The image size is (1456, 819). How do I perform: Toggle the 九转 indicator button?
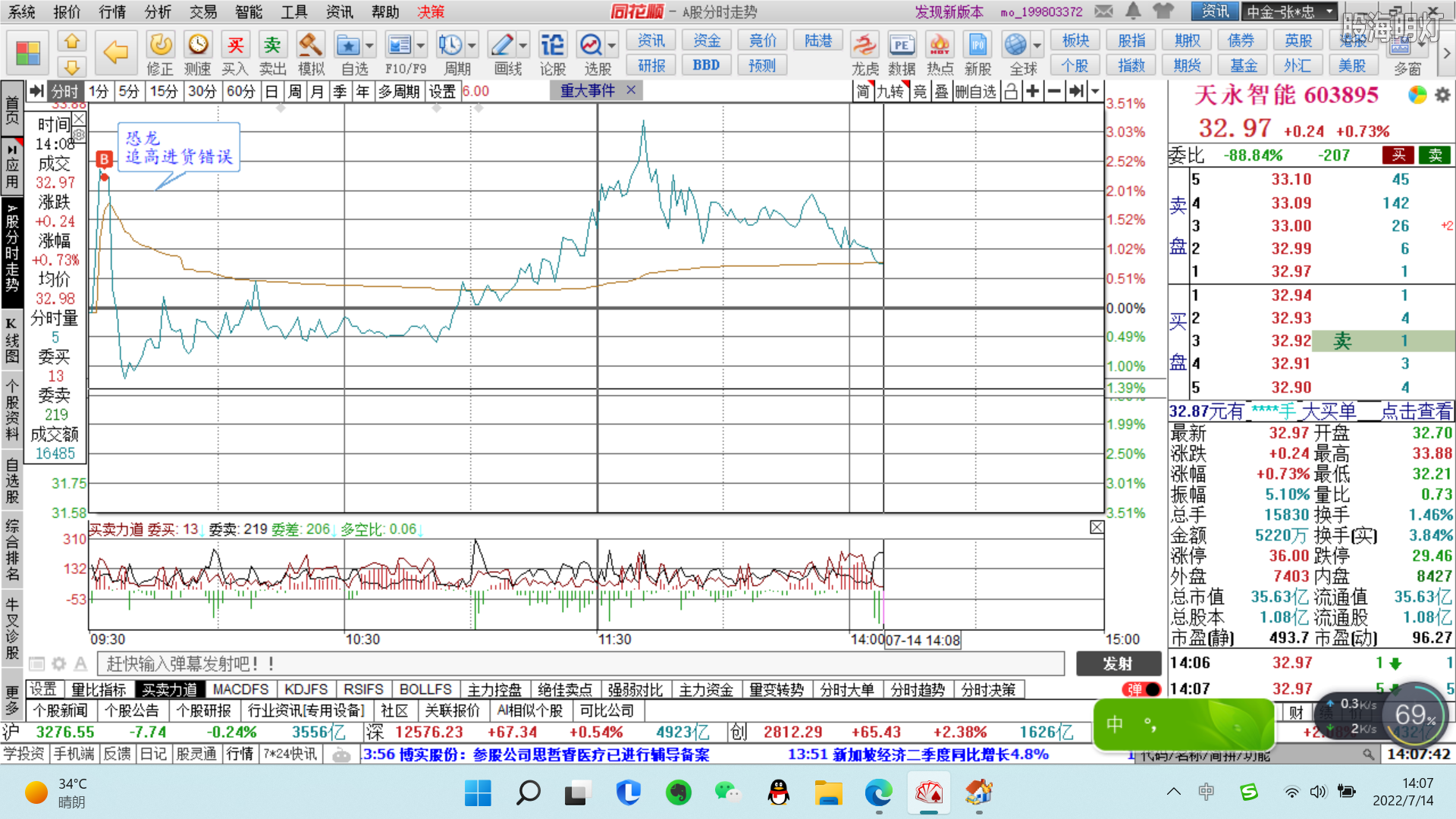[x=890, y=92]
